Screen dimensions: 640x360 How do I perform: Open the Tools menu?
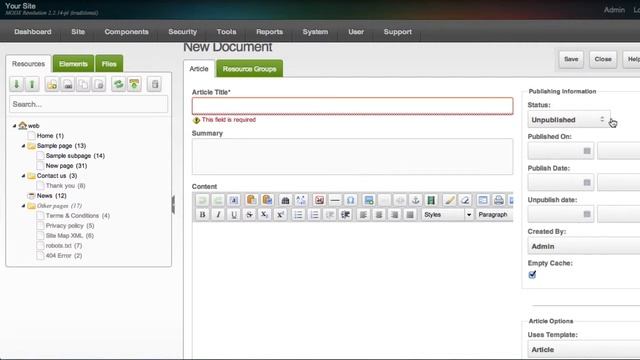[x=227, y=32]
